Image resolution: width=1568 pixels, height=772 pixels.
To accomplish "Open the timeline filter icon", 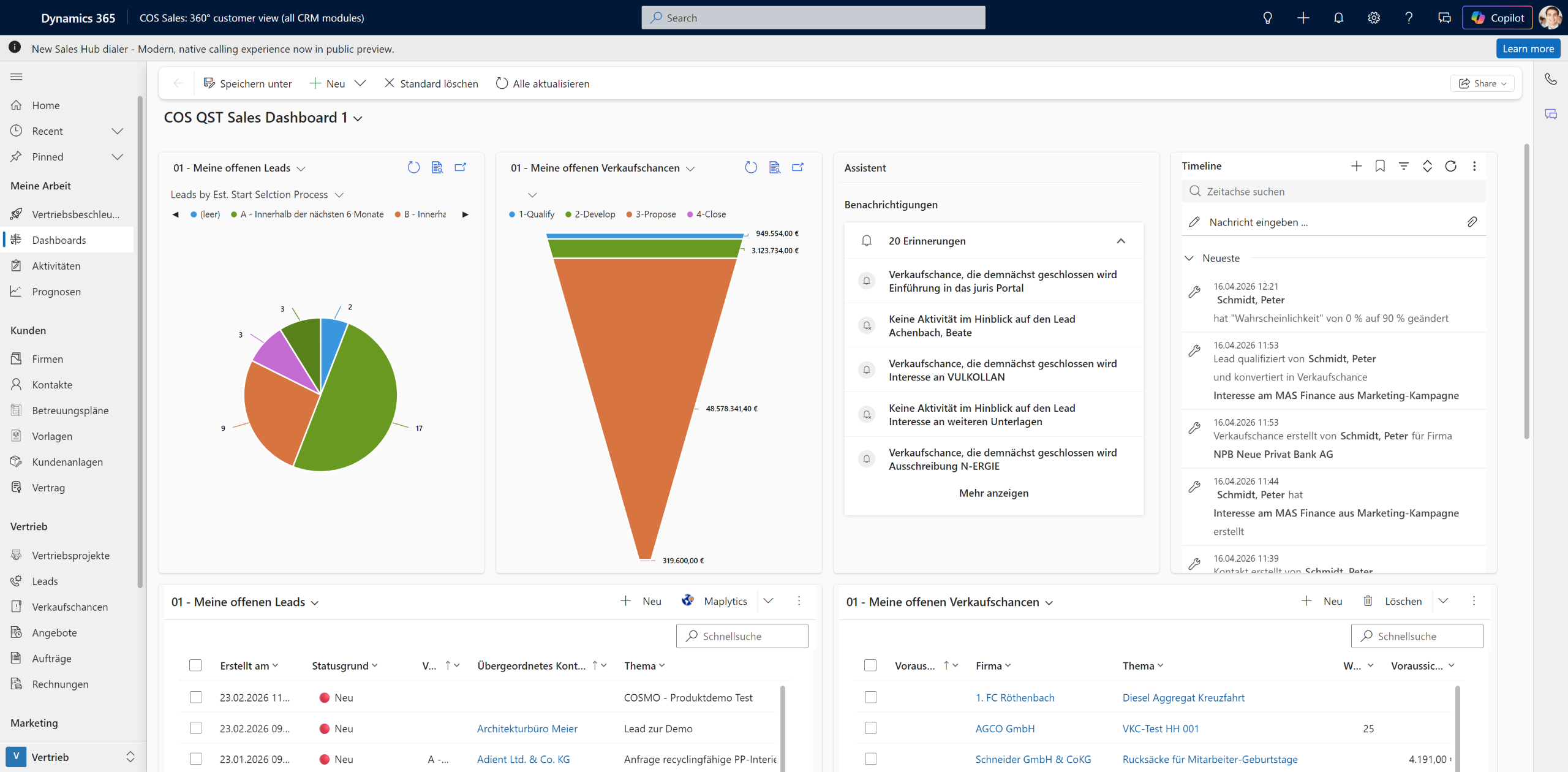I will point(1404,166).
